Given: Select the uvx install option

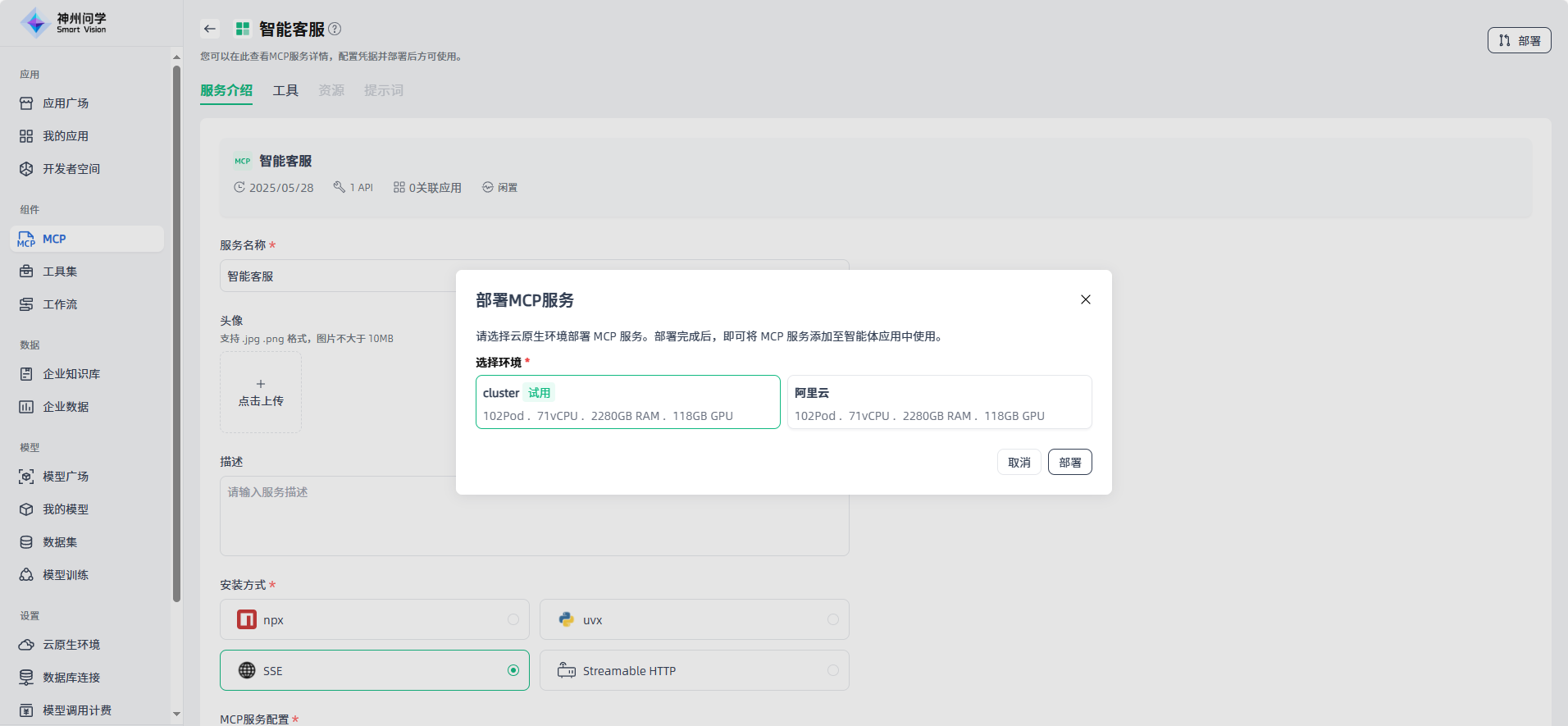Looking at the screenshot, I should pyautogui.click(x=694, y=620).
